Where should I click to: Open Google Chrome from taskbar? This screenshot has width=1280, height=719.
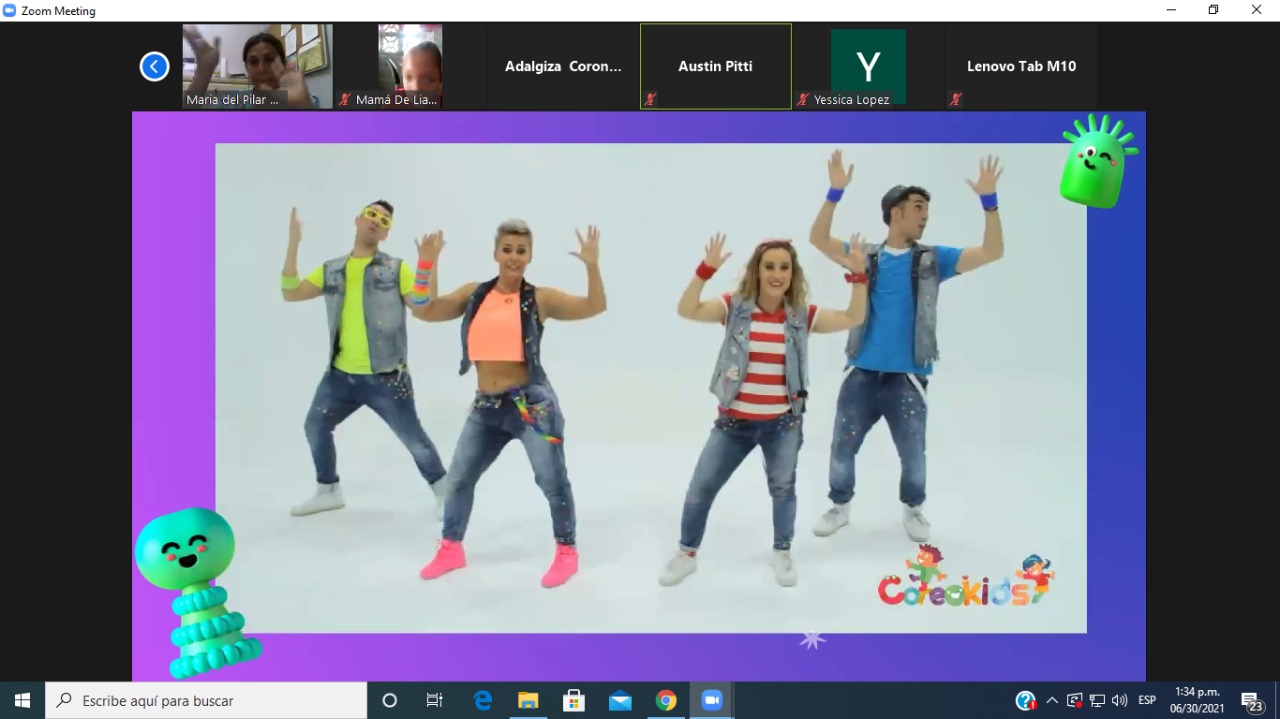point(666,700)
